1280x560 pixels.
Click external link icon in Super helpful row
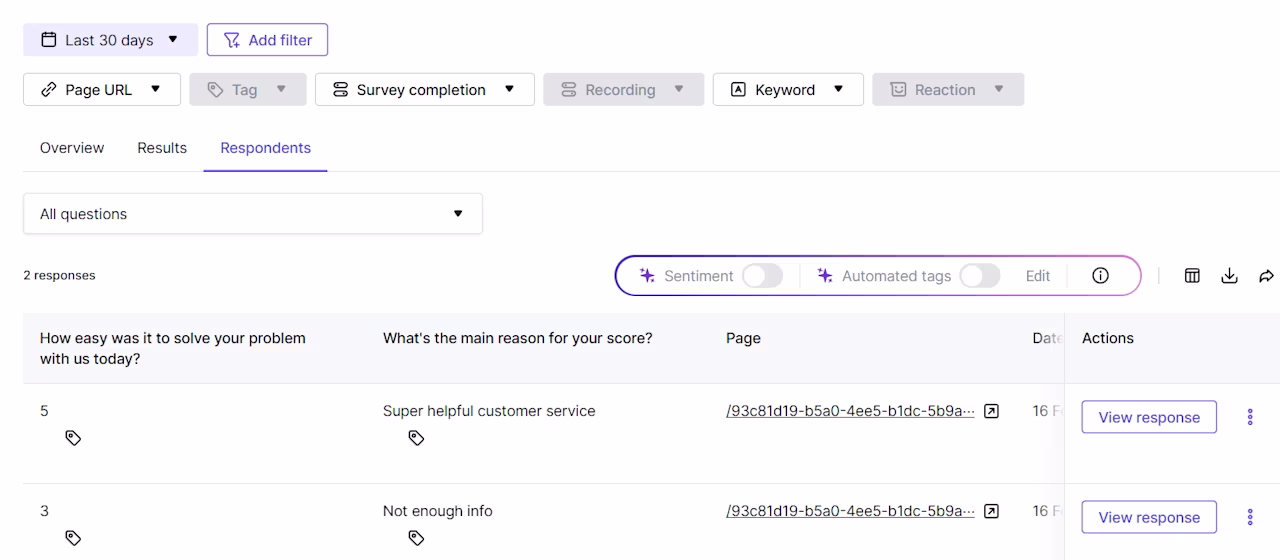tap(991, 411)
